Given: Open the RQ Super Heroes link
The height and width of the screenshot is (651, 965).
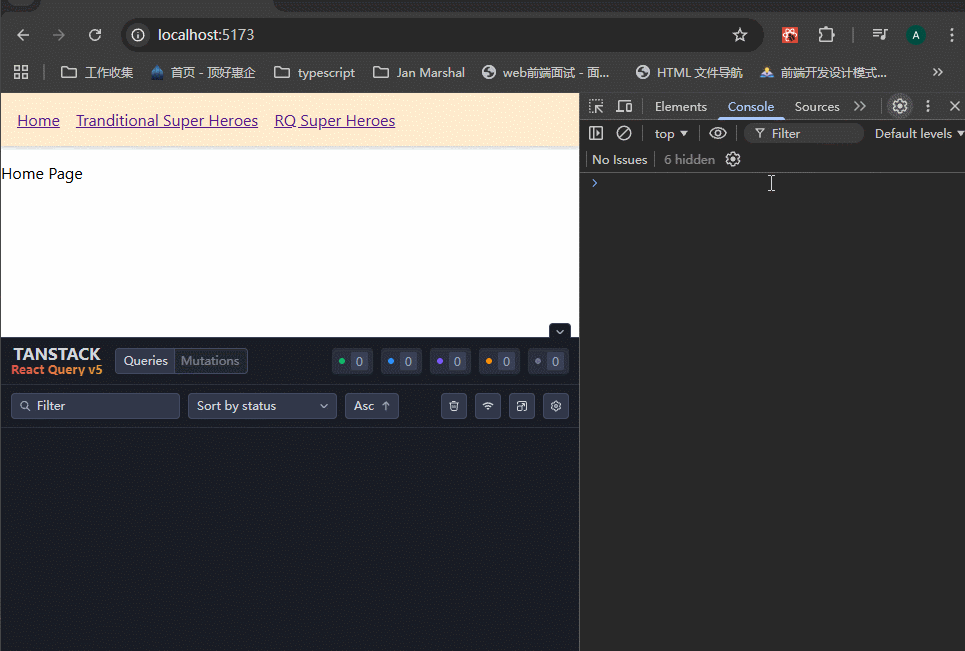Looking at the screenshot, I should click(334, 121).
